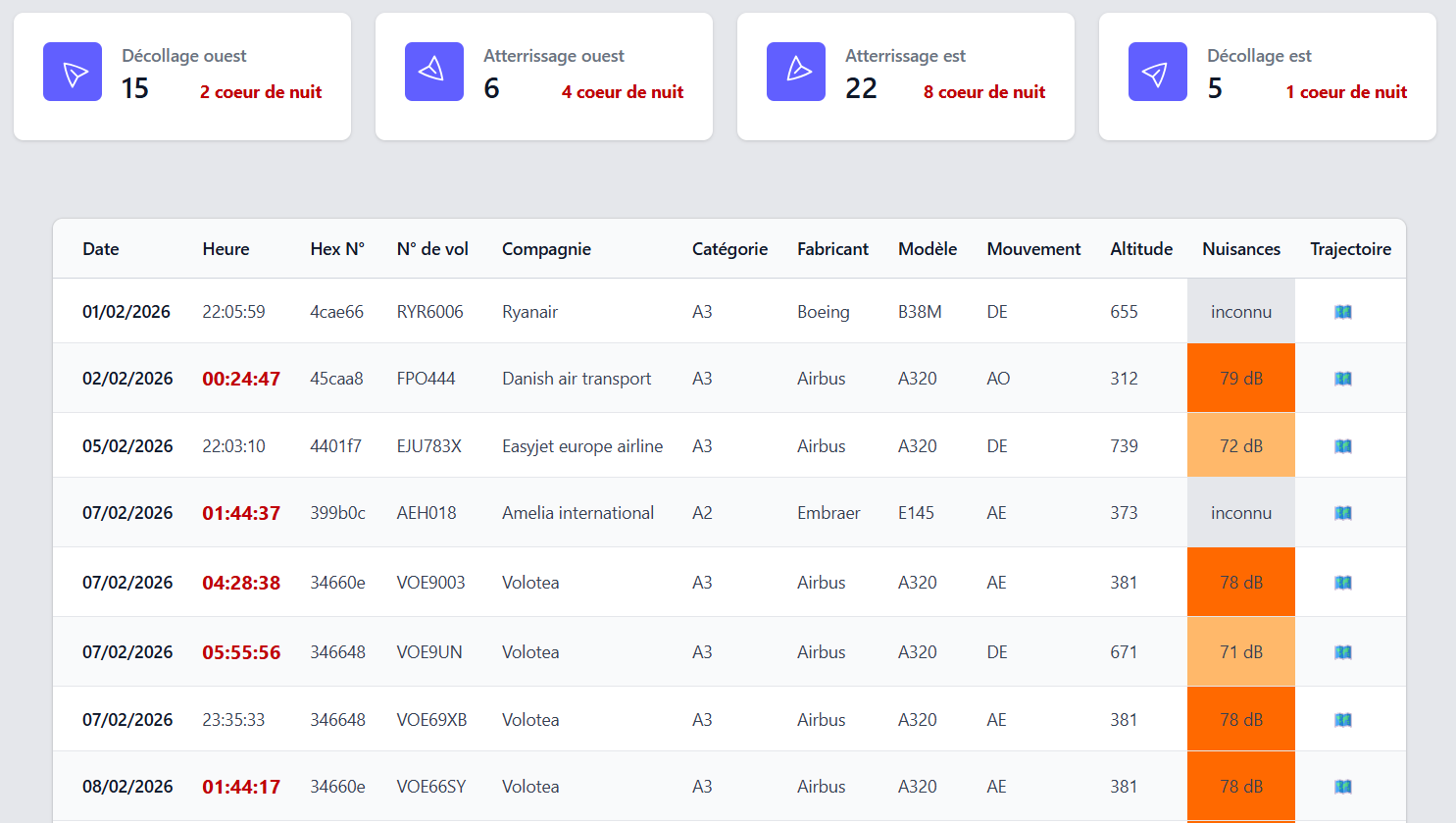Show the trajectory of flight VOE9003
The image size is (1456, 823).
click(1343, 582)
